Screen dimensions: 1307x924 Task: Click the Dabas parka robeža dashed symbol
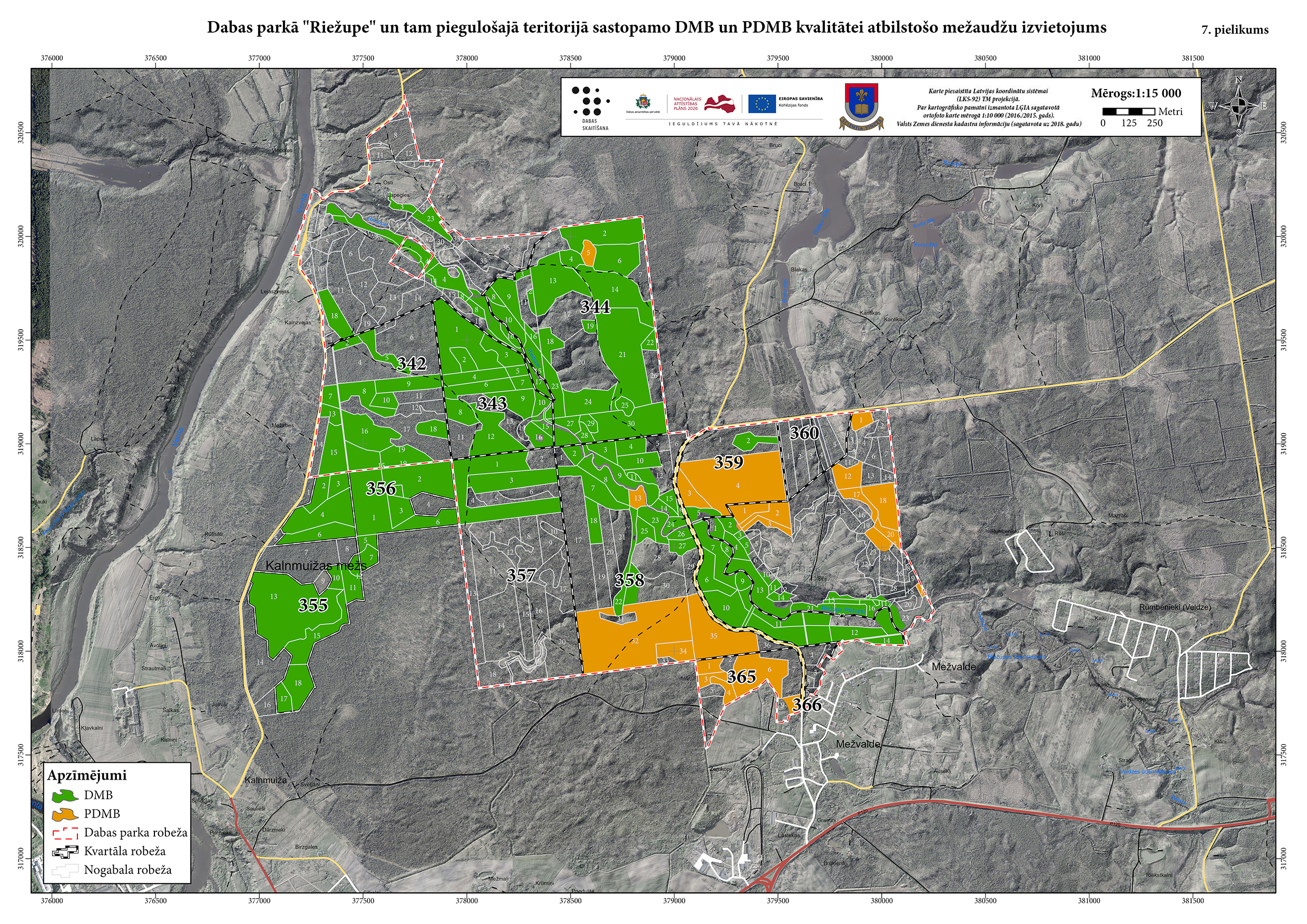point(65,833)
